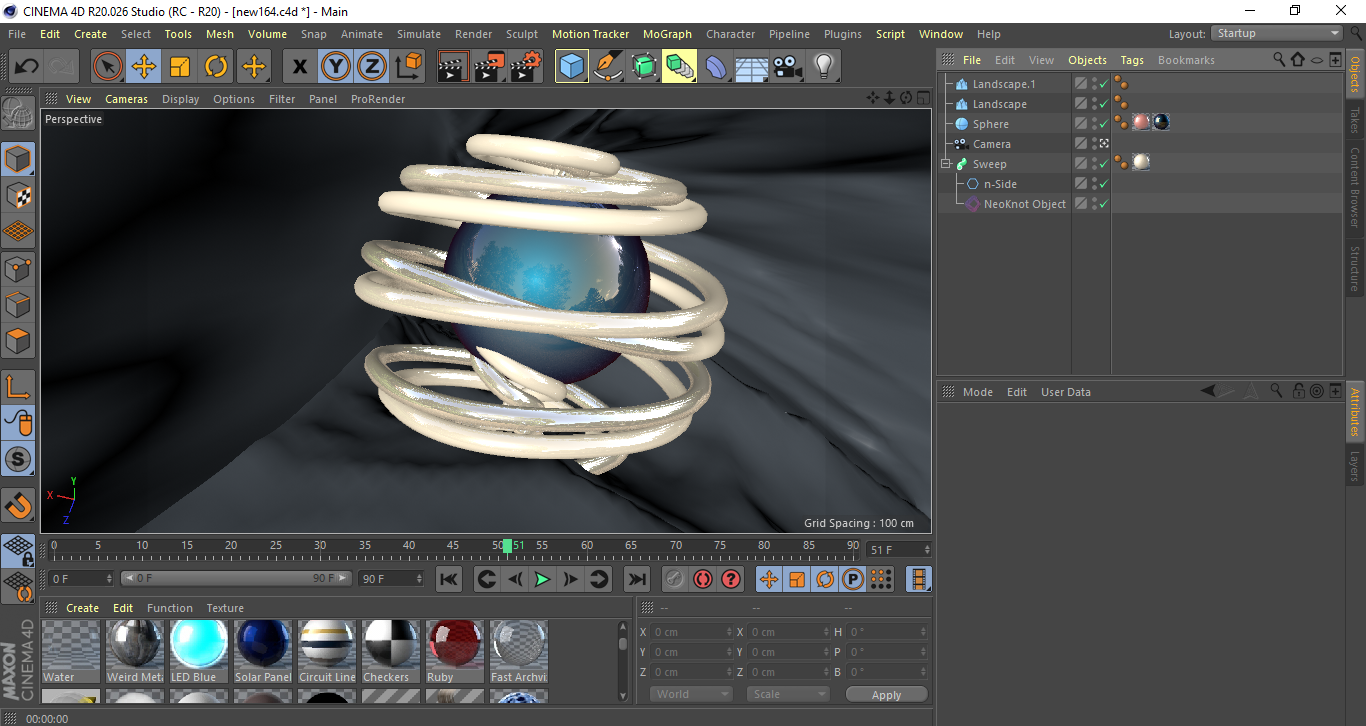Add a Camera object icon
1366x726 pixels.
click(x=788, y=67)
